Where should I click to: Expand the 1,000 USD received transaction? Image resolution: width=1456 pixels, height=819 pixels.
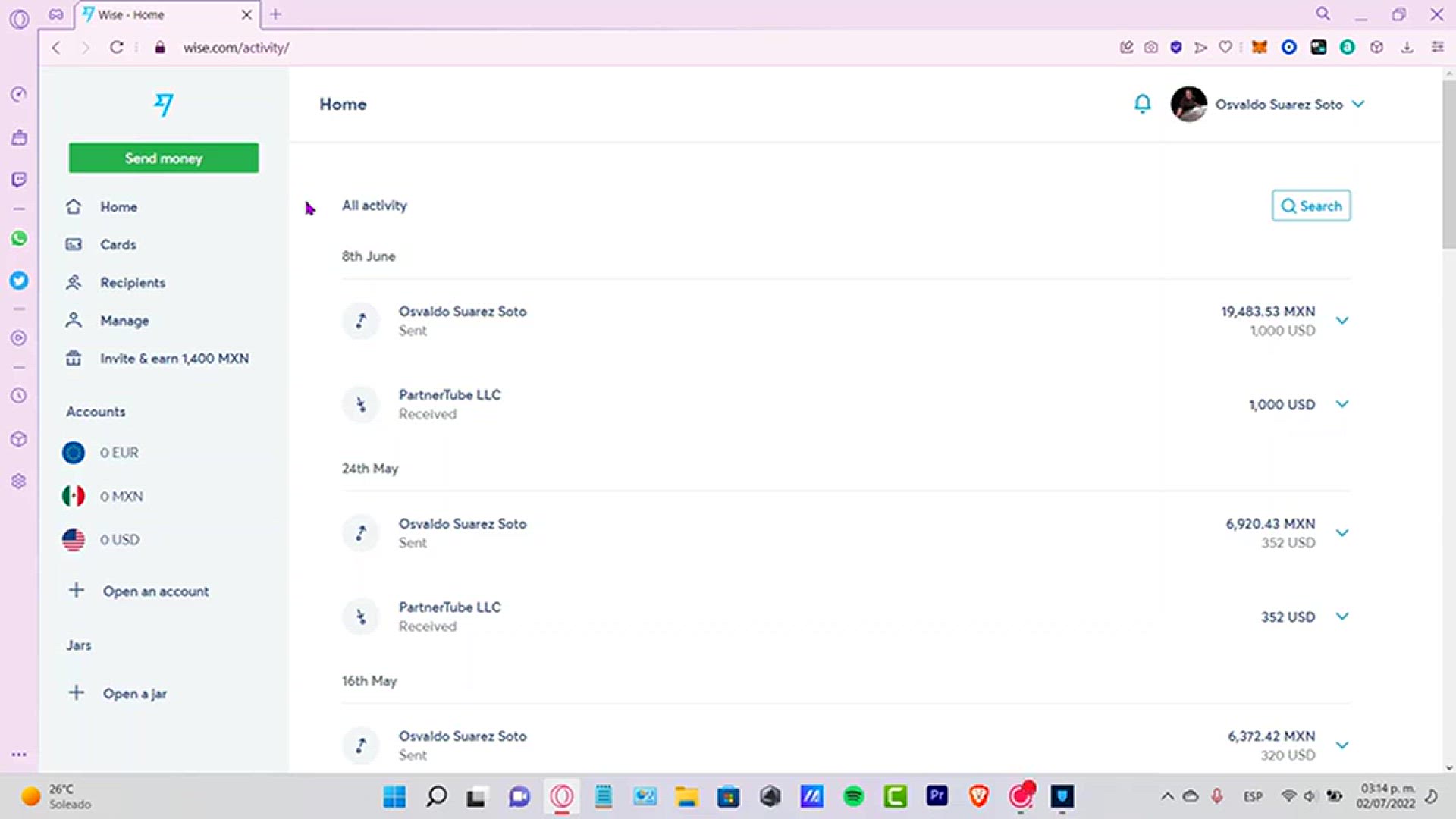(1342, 404)
